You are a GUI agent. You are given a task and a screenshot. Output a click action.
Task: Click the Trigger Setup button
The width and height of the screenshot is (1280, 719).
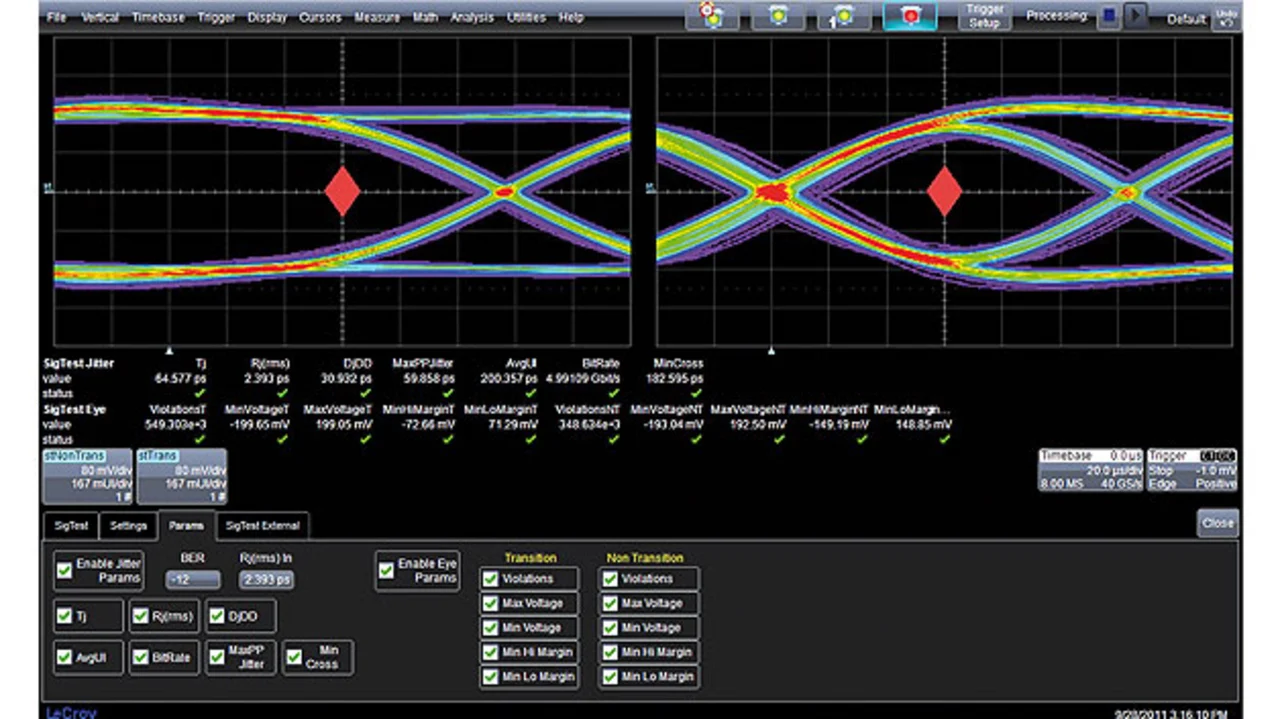(x=984, y=16)
